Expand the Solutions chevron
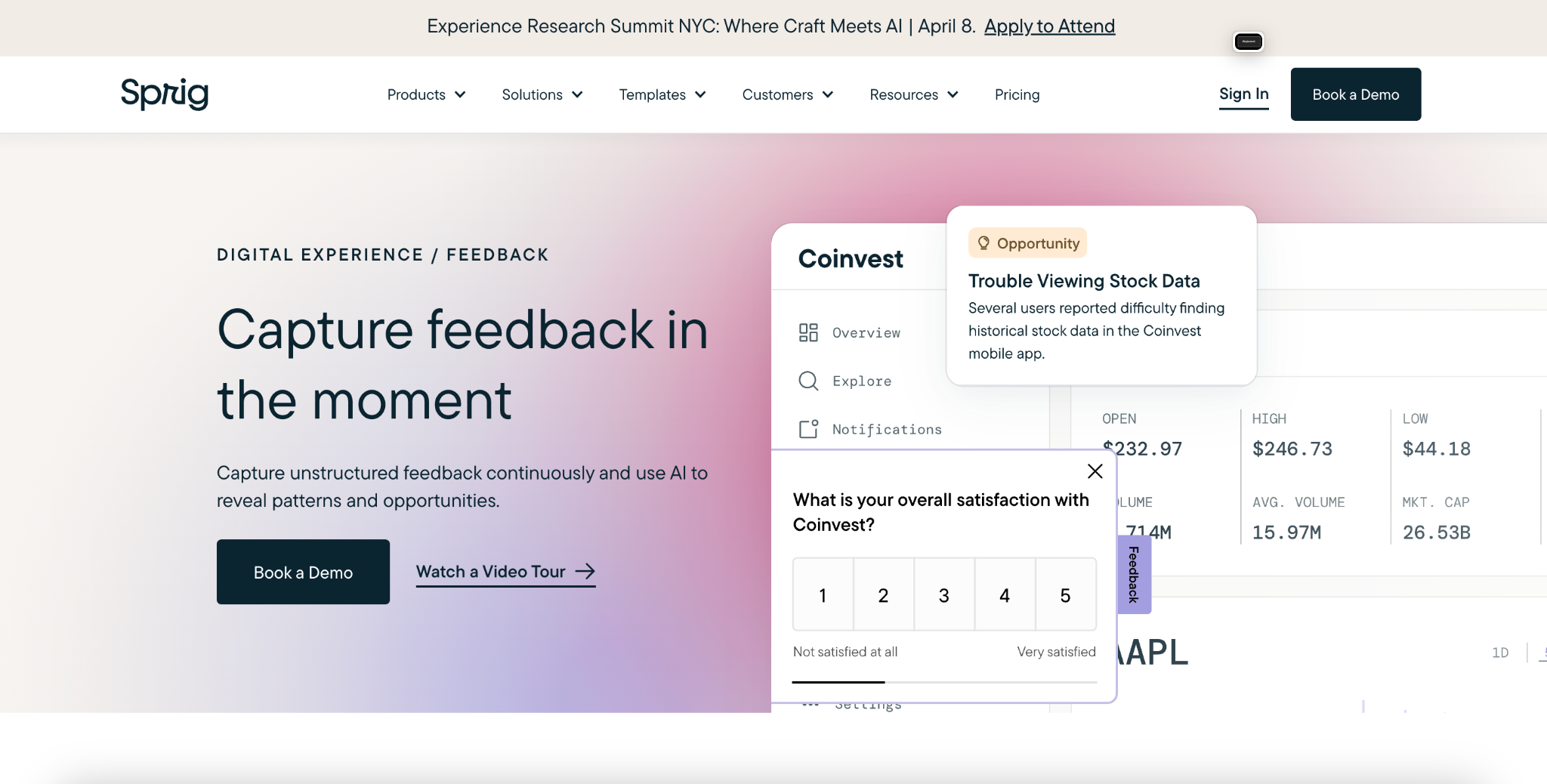This screenshot has width=1547, height=784. 577,94
